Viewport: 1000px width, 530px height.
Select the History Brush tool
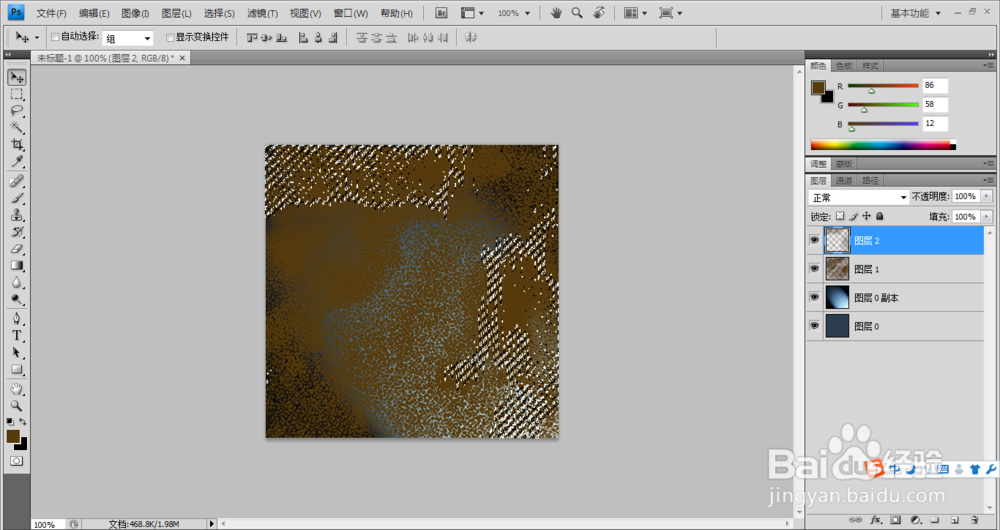[17, 232]
